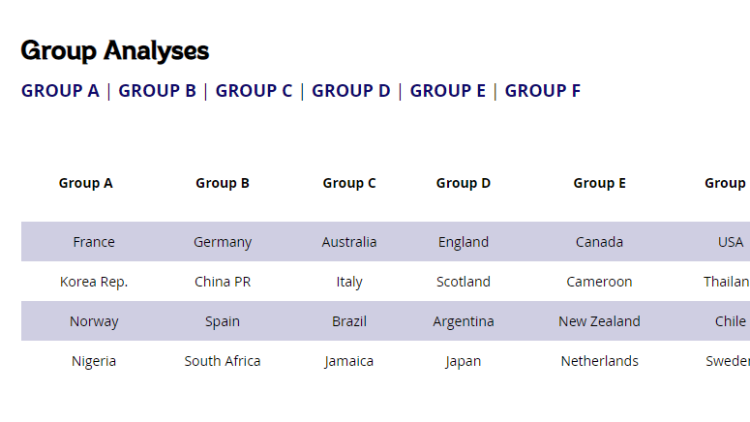Click the South Africa cell
The image size is (750, 422).
coord(222,361)
